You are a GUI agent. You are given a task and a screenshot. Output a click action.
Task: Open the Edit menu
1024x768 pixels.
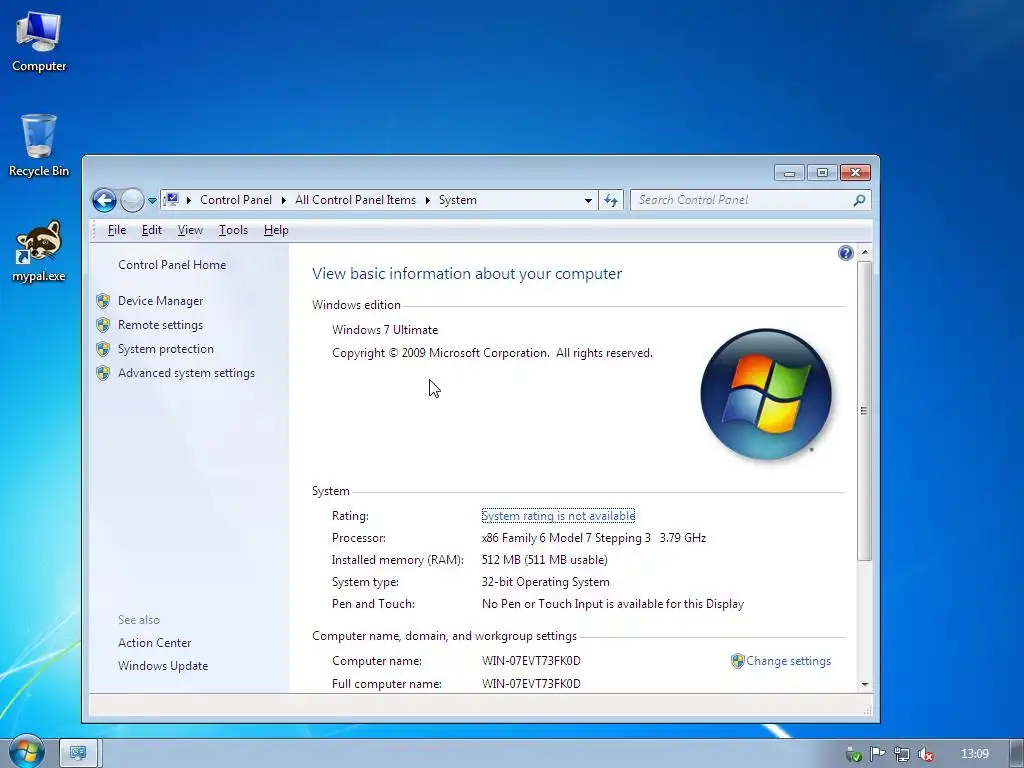point(152,230)
